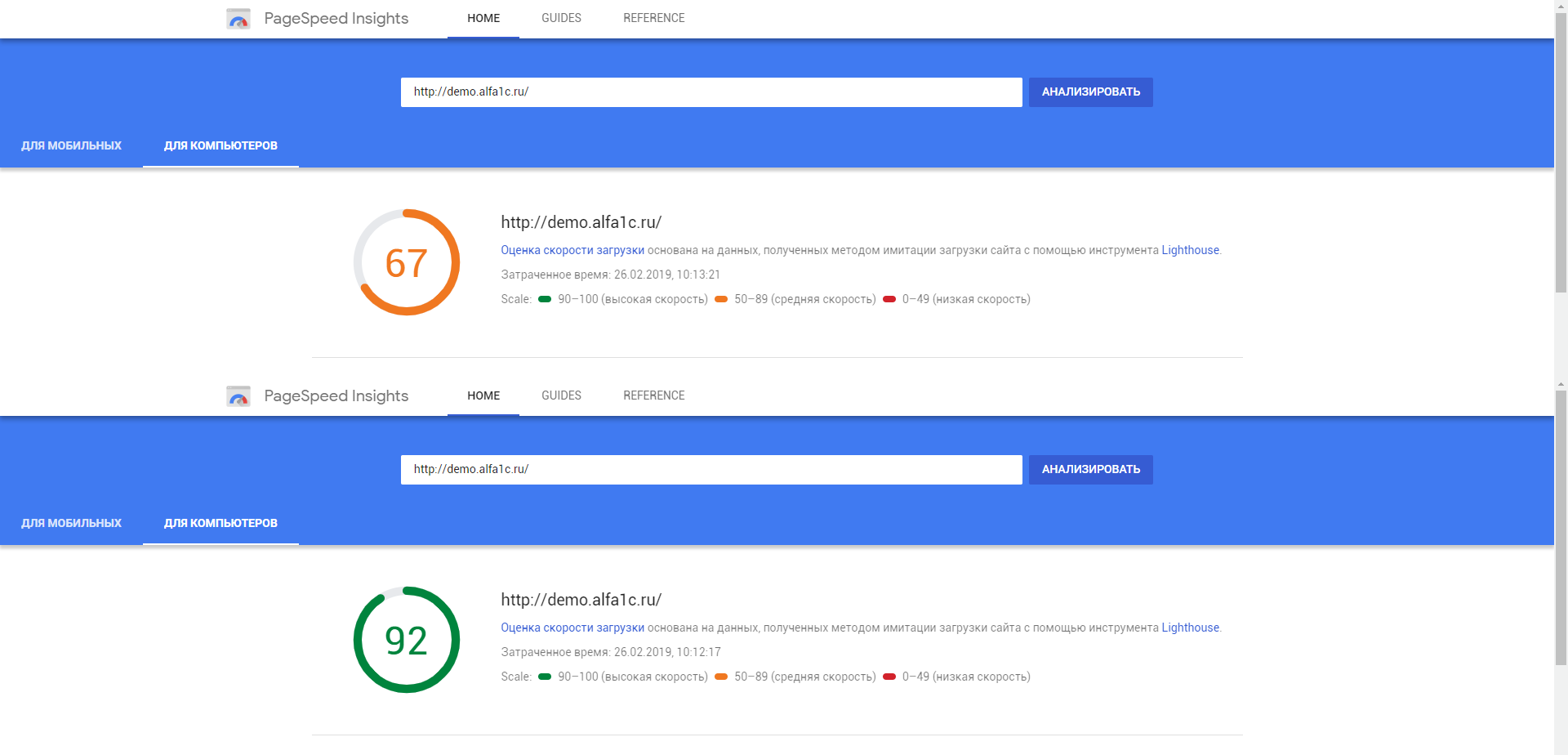Click the lower green 90–100 scale swatch
Viewport: 1568px width, 755px height.
tap(545, 677)
